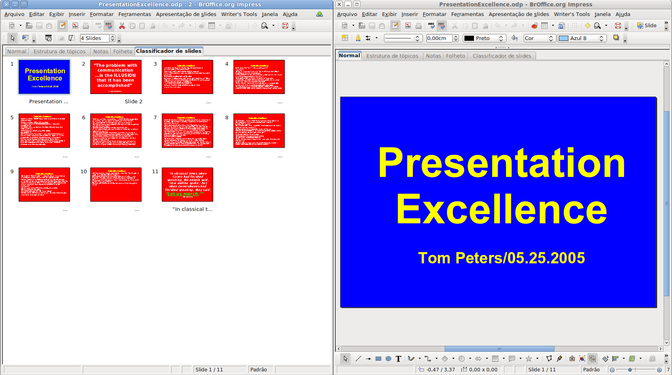Click the Help lifebuoy icon in right window
Viewport: 672px width, 375px height.
click(x=618, y=26)
